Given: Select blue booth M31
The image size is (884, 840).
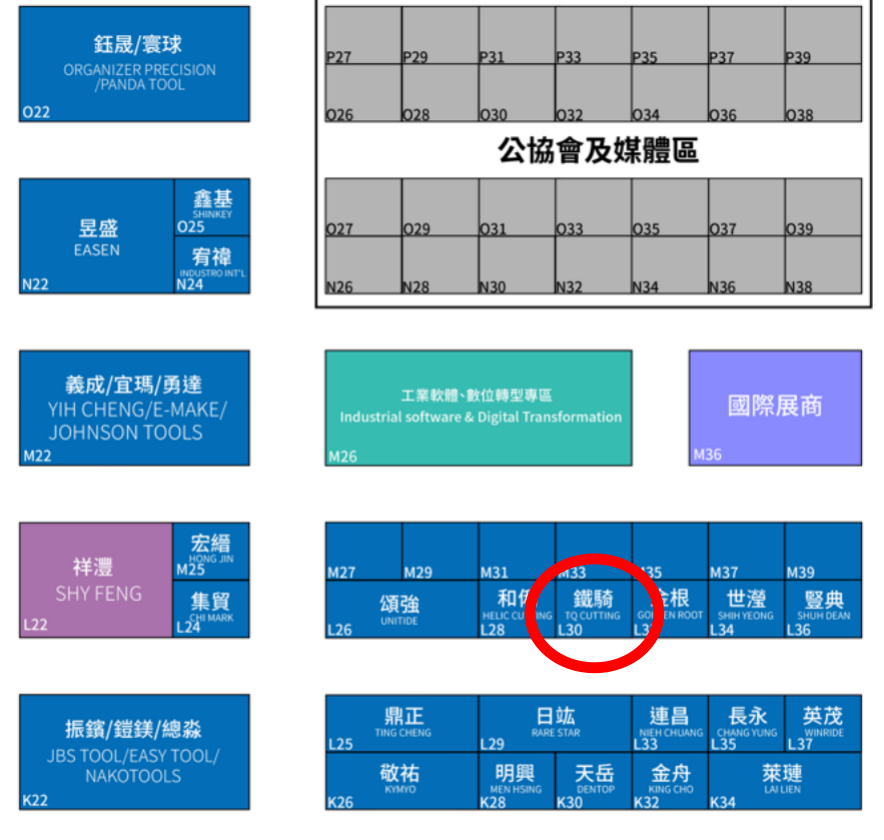Looking at the screenshot, I should [517, 551].
